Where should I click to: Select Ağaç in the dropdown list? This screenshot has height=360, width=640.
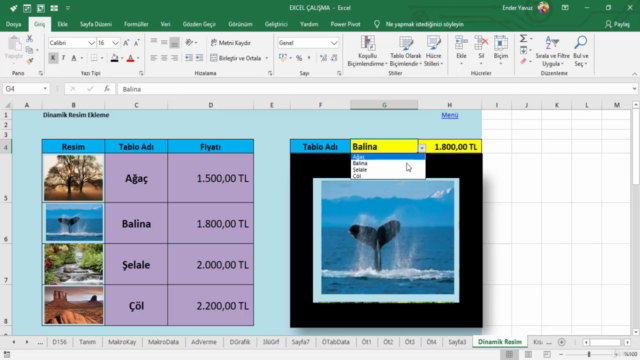[x=388, y=157]
